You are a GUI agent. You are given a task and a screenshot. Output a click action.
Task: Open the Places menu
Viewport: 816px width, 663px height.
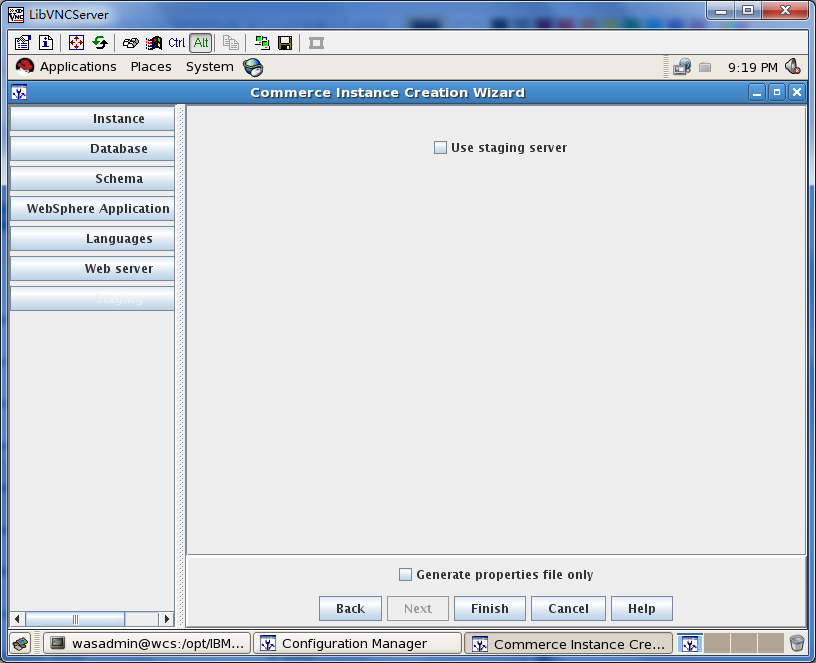pos(151,67)
